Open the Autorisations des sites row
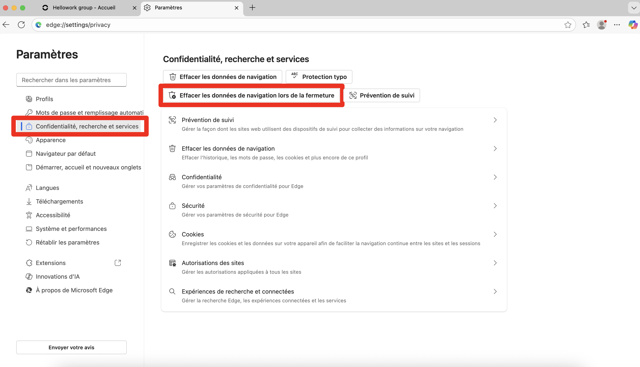 coord(334,267)
